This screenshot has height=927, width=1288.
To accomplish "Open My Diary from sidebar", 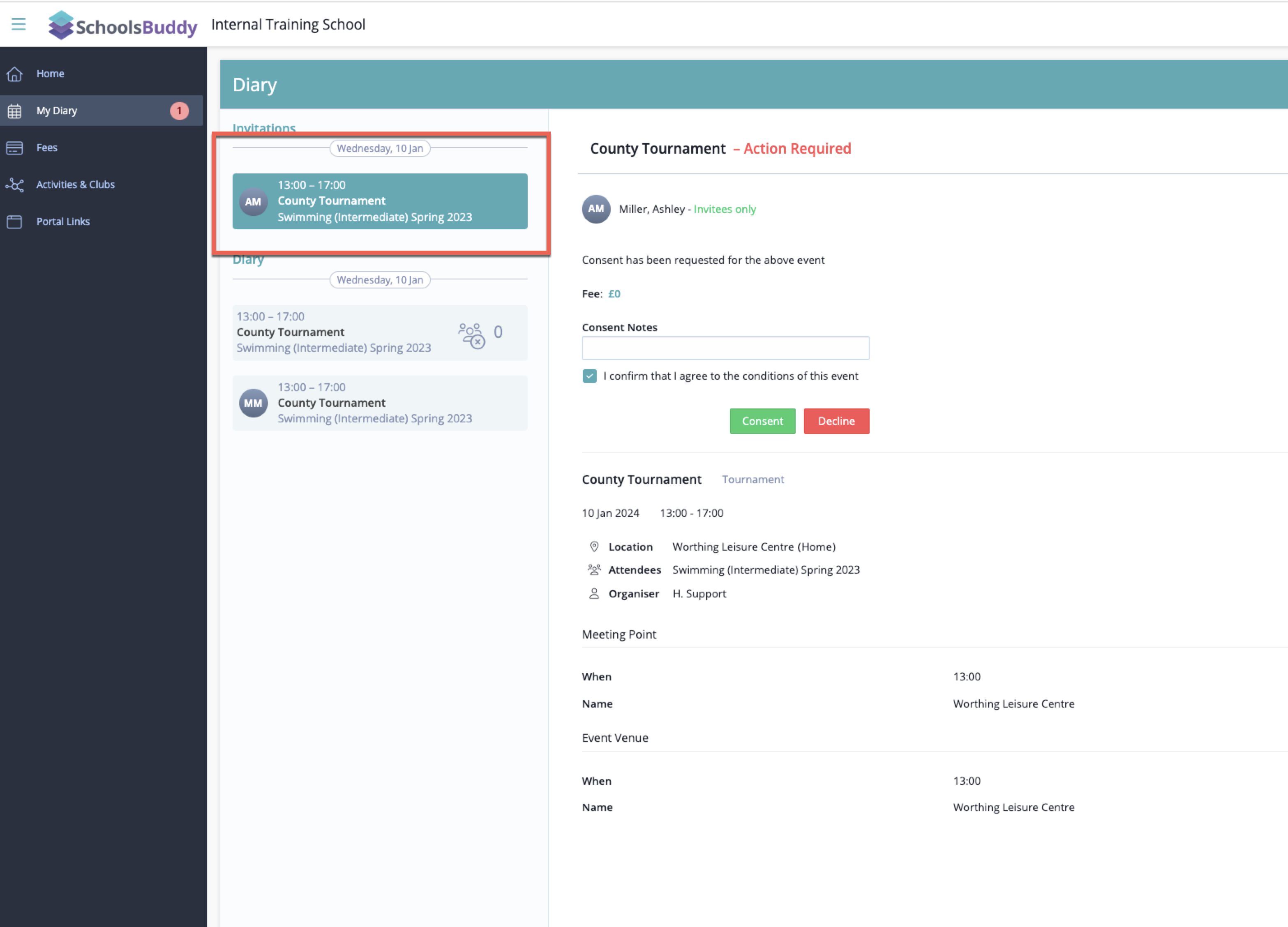I will pyautogui.click(x=57, y=111).
